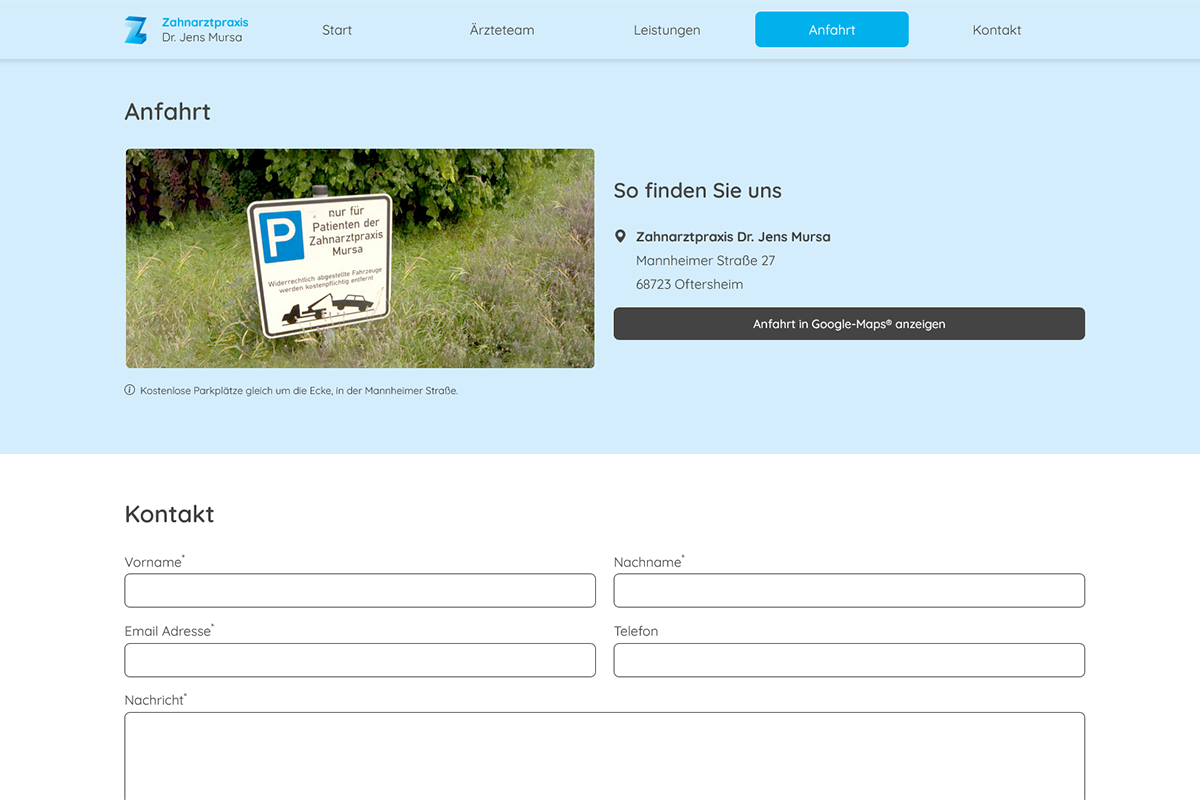Open the Leistungen navigation item
1200x800 pixels.
pyautogui.click(x=667, y=30)
